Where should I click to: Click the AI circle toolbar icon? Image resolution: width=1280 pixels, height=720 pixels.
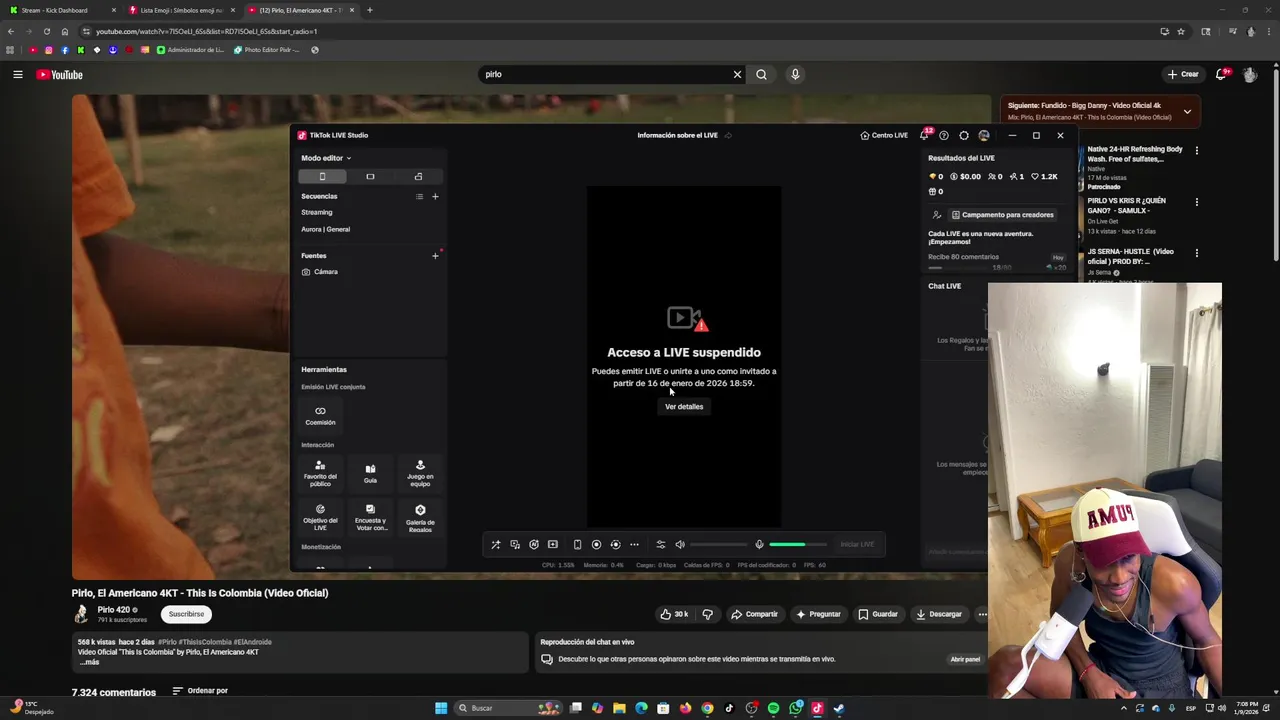534,545
